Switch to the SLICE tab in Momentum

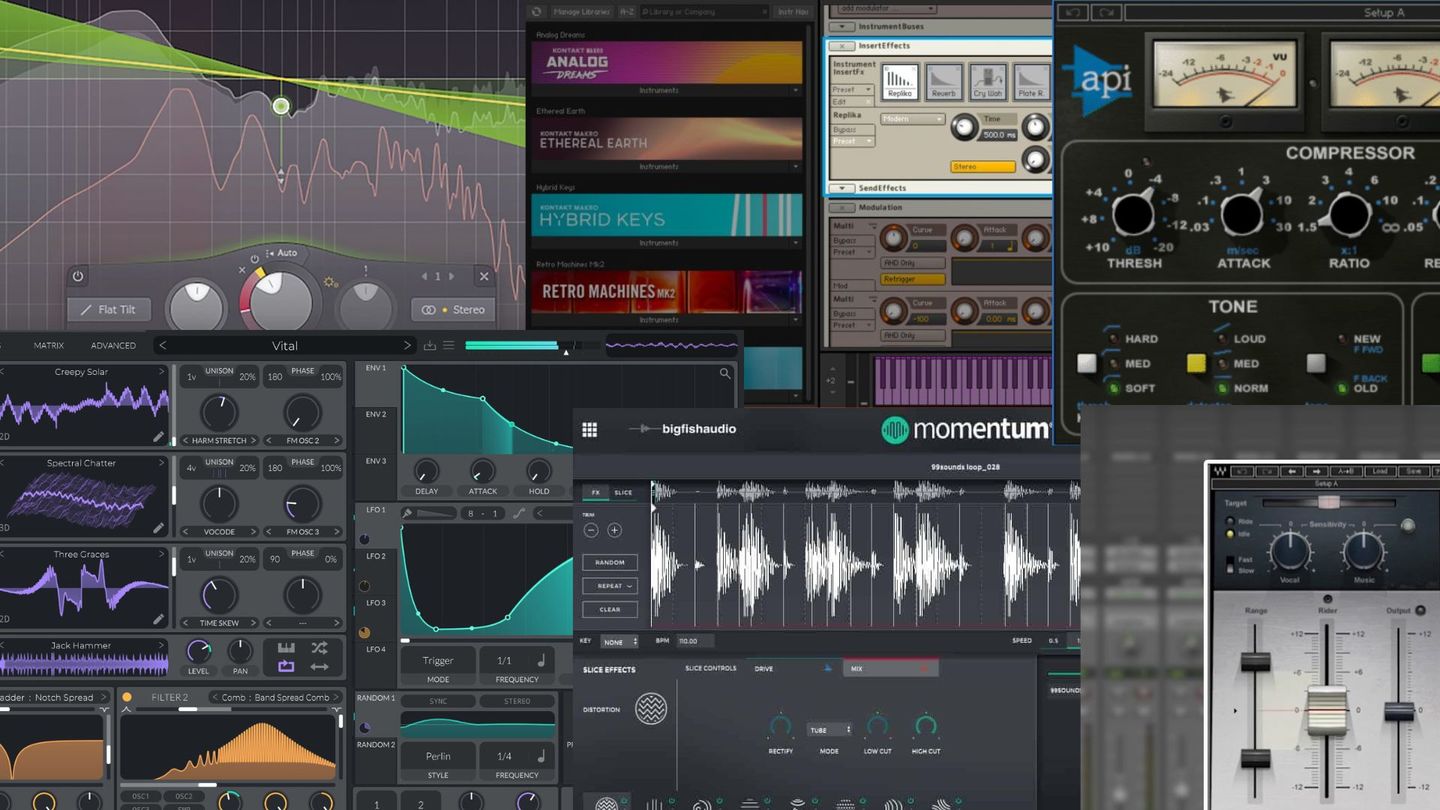[x=623, y=493]
